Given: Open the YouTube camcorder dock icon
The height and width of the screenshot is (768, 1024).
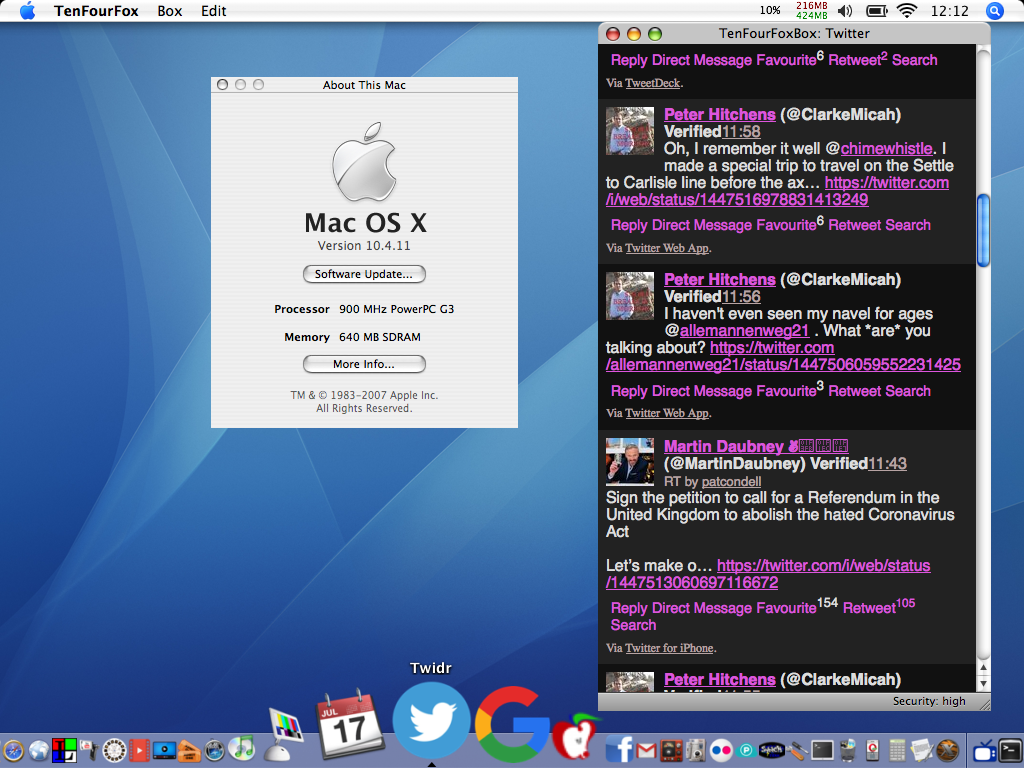Looking at the screenshot, I should (x=89, y=750).
